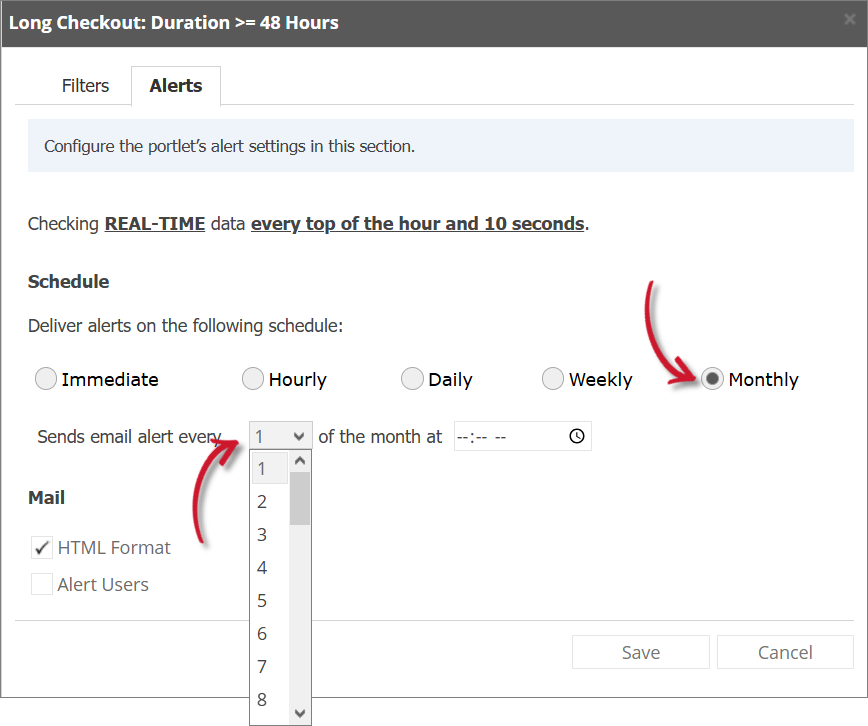
Task: Switch to the Filters tab
Action: (85, 86)
